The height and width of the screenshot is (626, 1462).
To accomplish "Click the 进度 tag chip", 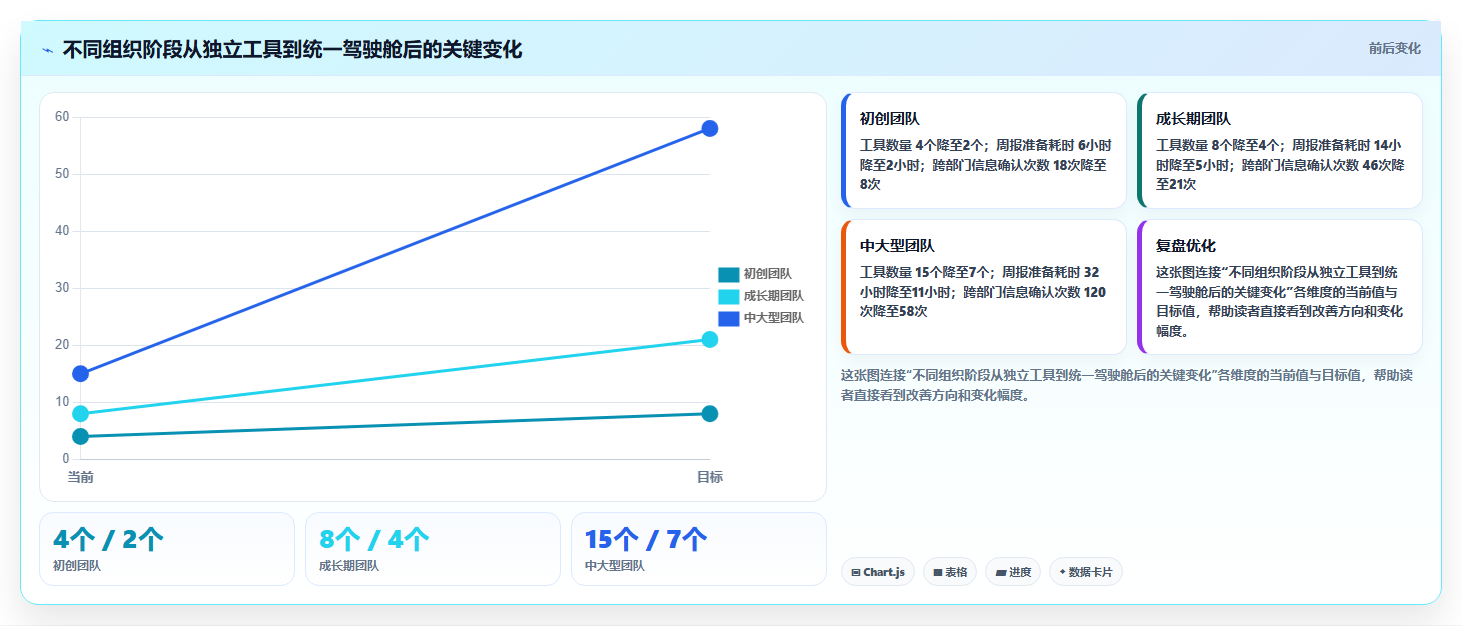I will (x=1013, y=572).
